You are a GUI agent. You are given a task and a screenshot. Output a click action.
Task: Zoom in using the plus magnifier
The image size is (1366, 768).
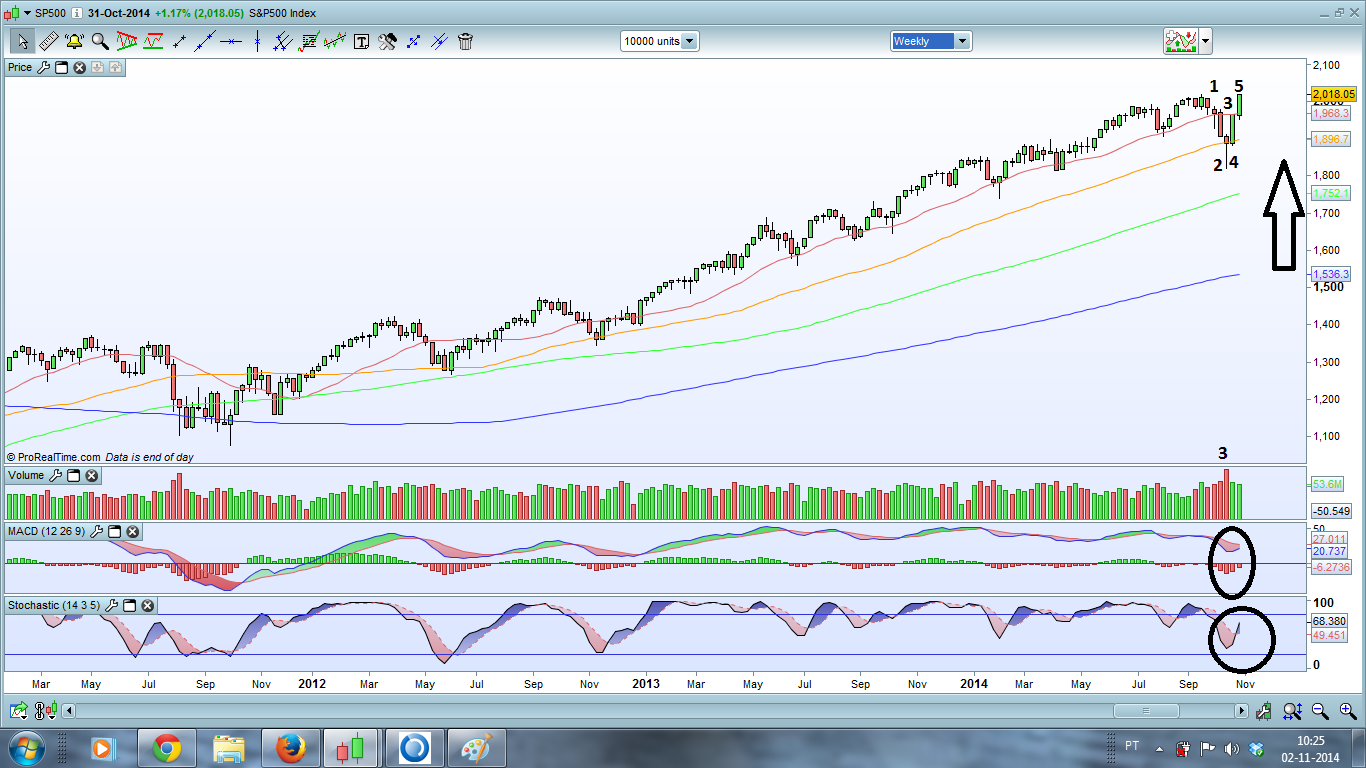tap(1347, 711)
